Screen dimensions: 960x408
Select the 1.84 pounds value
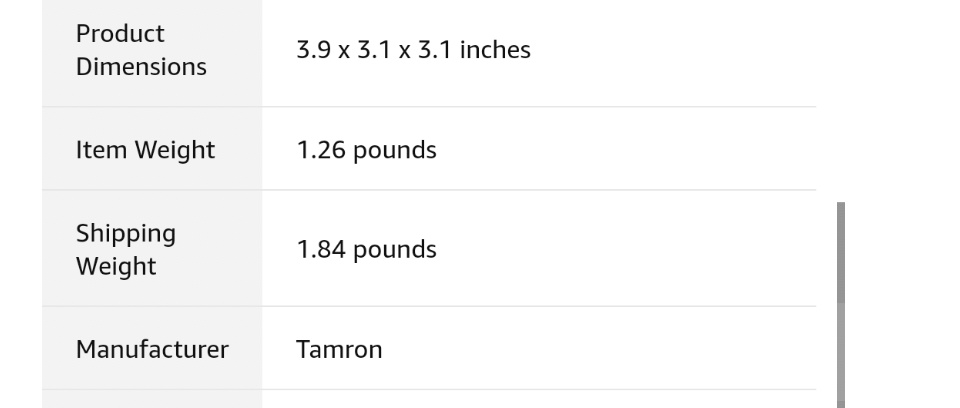tap(366, 249)
